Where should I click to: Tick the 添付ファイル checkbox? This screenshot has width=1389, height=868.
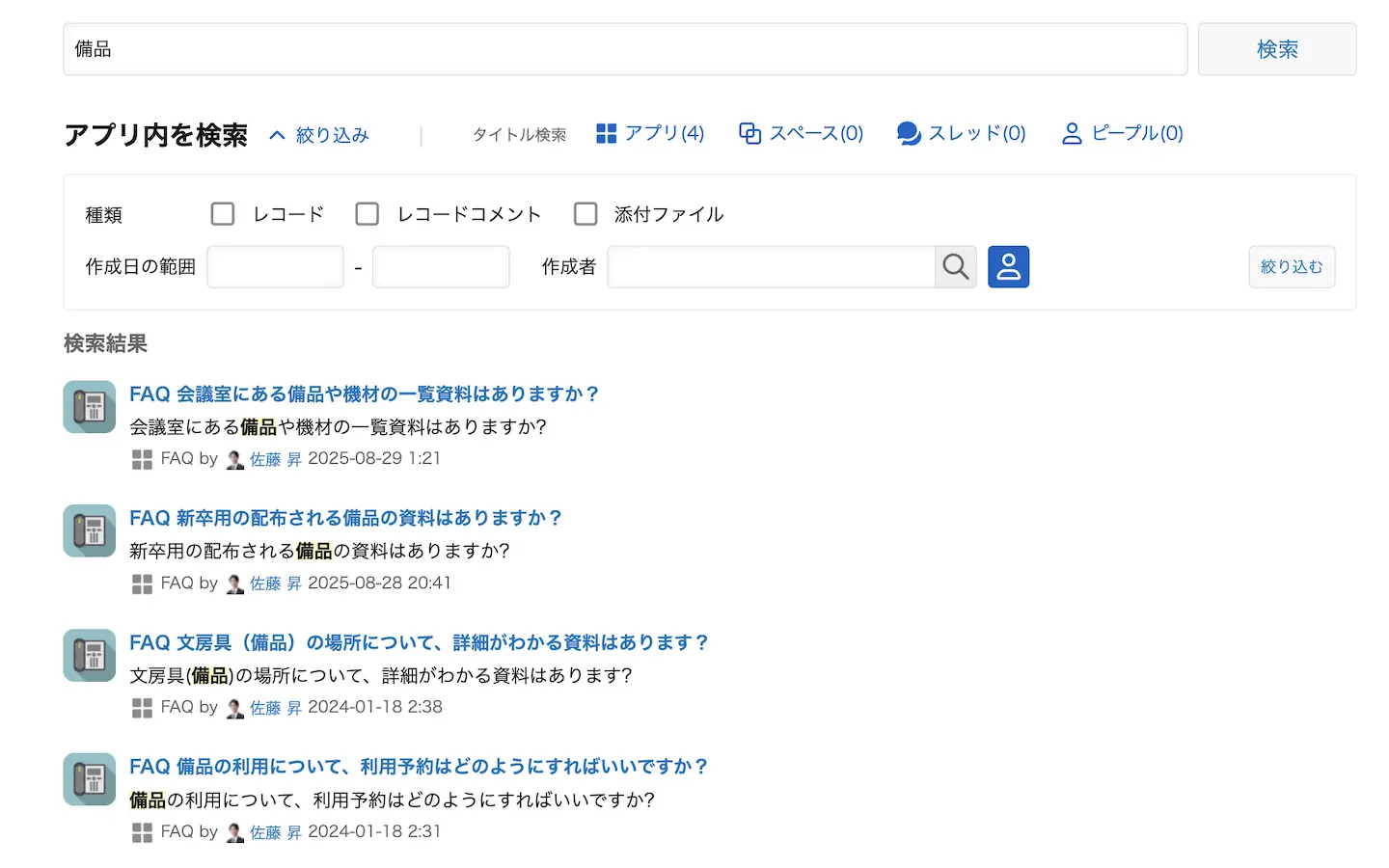pyautogui.click(x=586, y=214)
